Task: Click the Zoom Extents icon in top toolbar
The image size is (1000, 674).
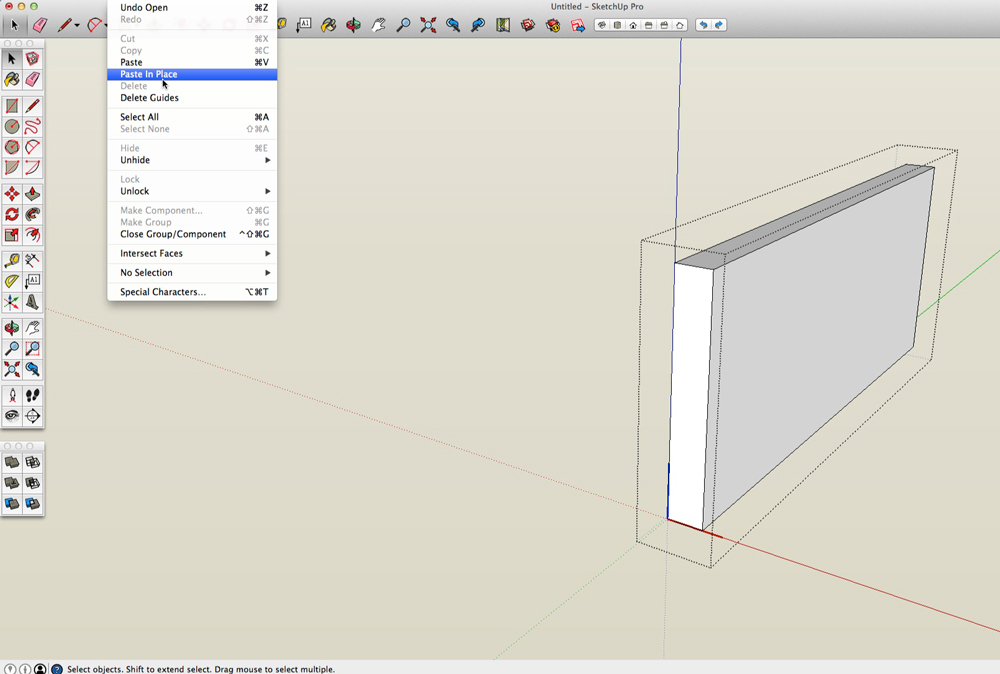Action: (x=428, y=25)
